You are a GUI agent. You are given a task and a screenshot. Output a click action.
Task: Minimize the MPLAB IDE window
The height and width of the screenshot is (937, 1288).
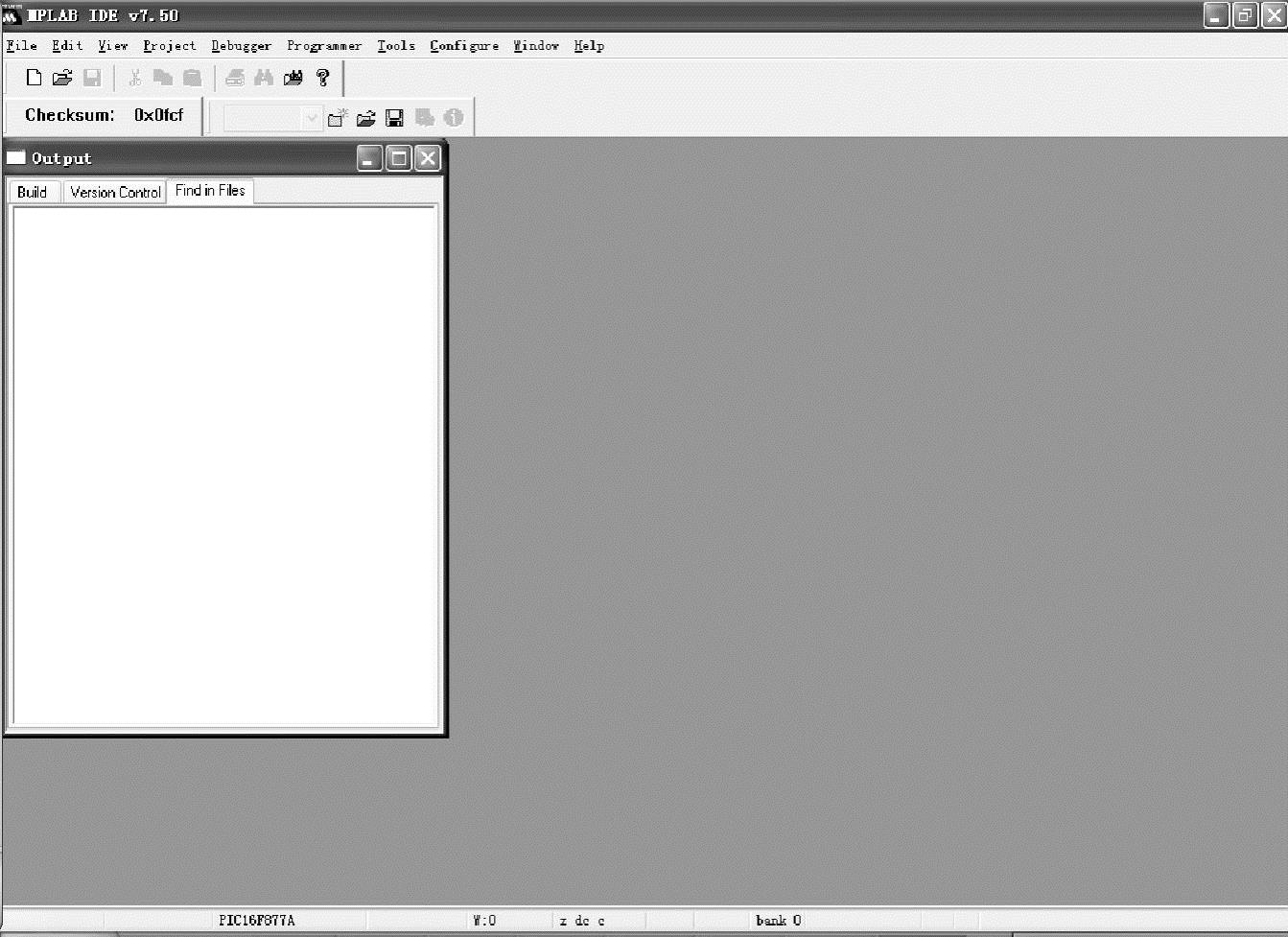pyautogui.click(x=1216, y=15)
